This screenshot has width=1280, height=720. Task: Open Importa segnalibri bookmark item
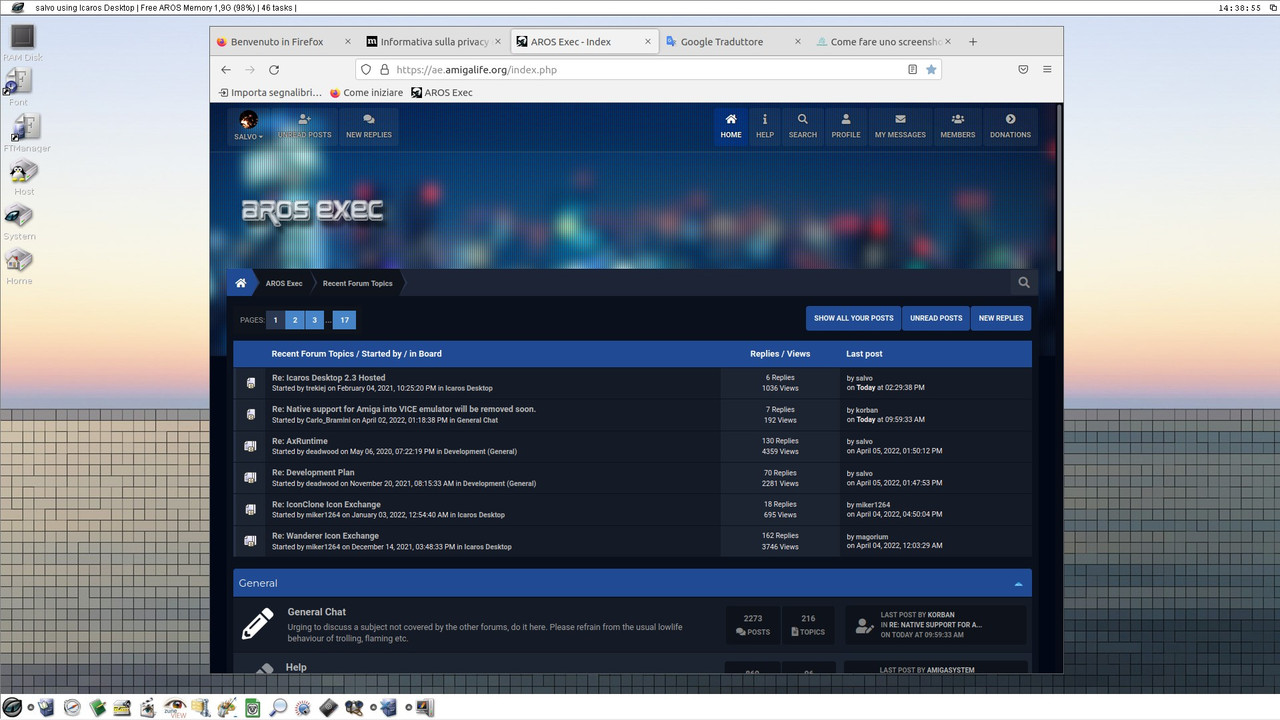[x=270, y=92]
